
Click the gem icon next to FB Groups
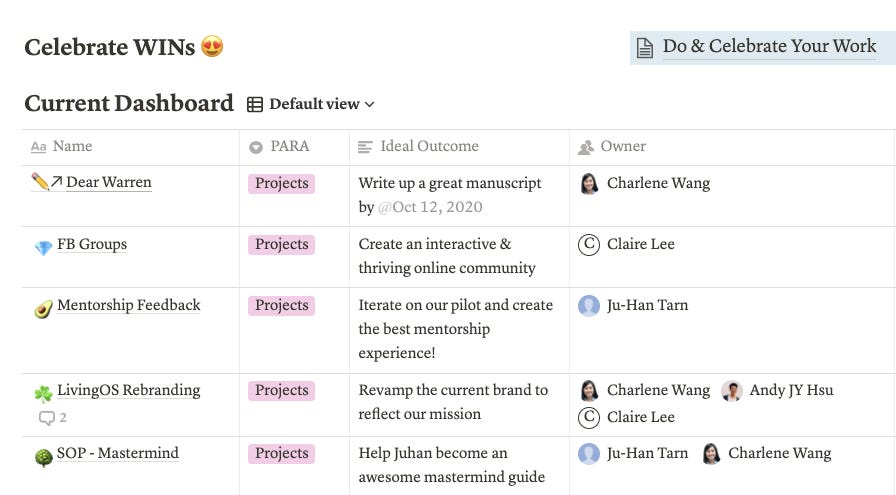pyautogui.click(x=43, y=248)
